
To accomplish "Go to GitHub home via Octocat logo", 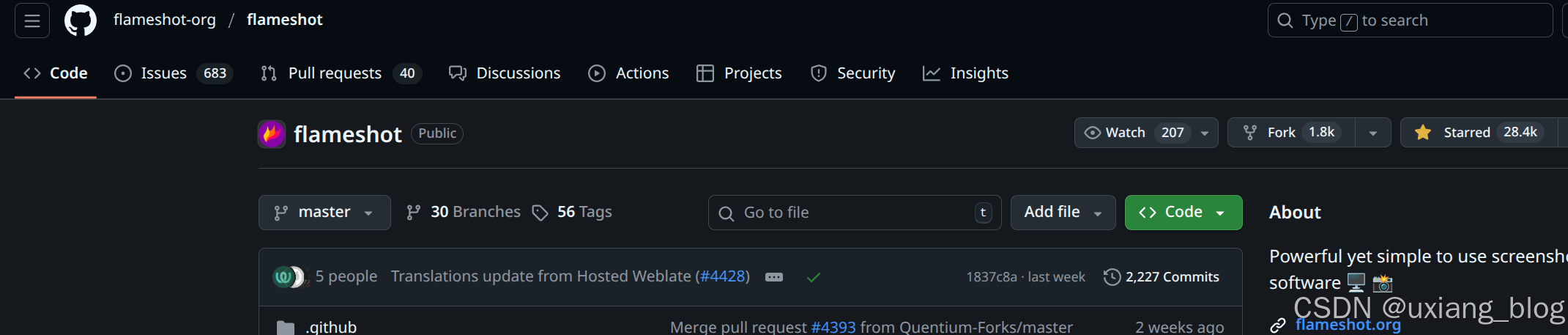I will click(x=81, y=21).
